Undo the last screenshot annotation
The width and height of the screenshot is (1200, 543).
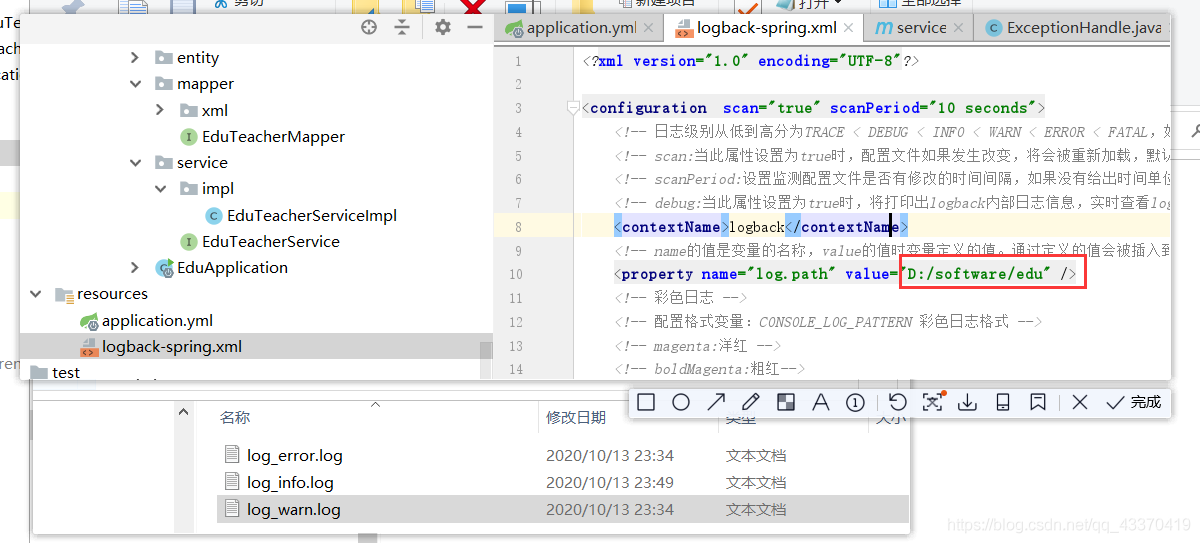coord(897,402)
